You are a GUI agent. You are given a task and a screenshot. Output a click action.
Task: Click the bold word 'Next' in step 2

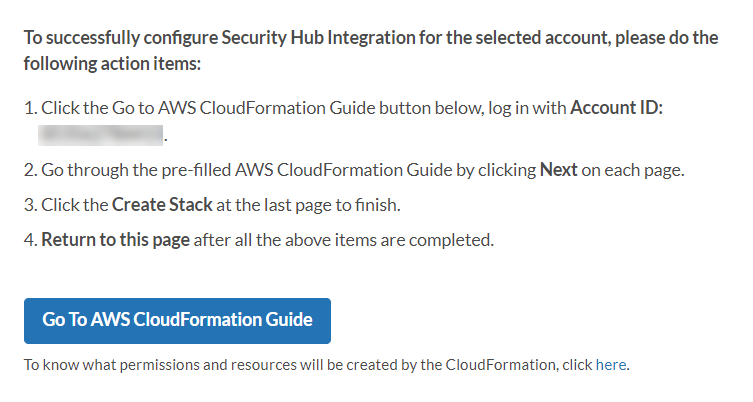(x=558, y=169)
